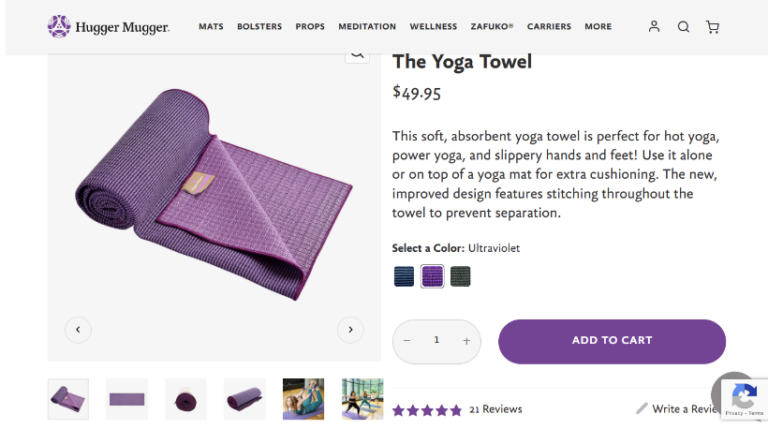
Task: Select the blue color swatch
Action: [x=404, y=276]
